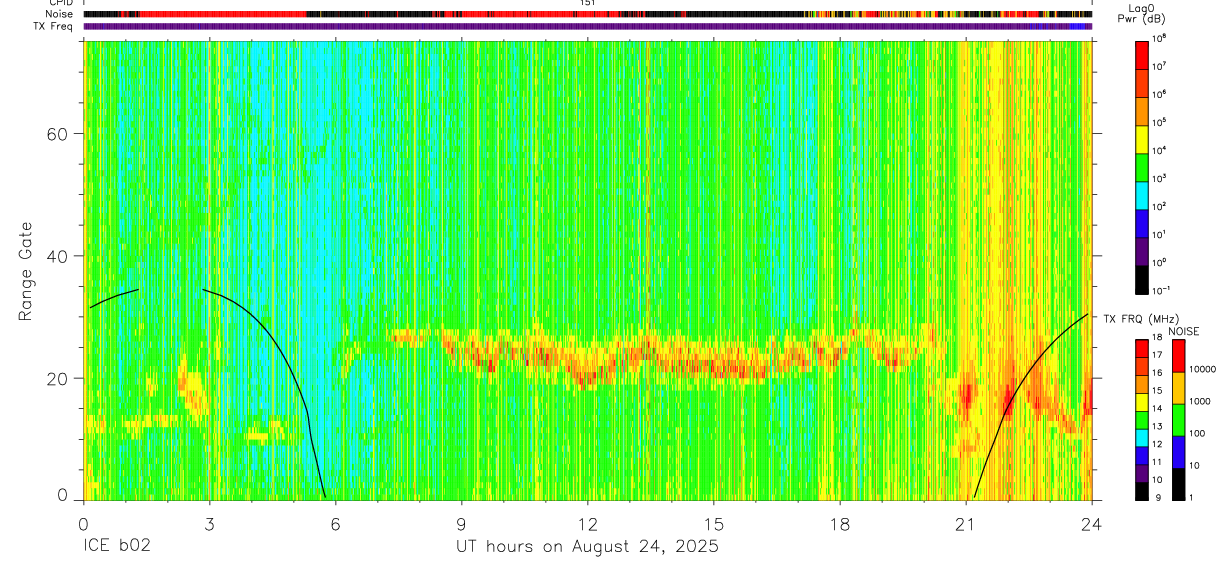Pick the red top segment of the TX FRQ colorbar
Screen dimensions: 1228x567
point(1141,349)
